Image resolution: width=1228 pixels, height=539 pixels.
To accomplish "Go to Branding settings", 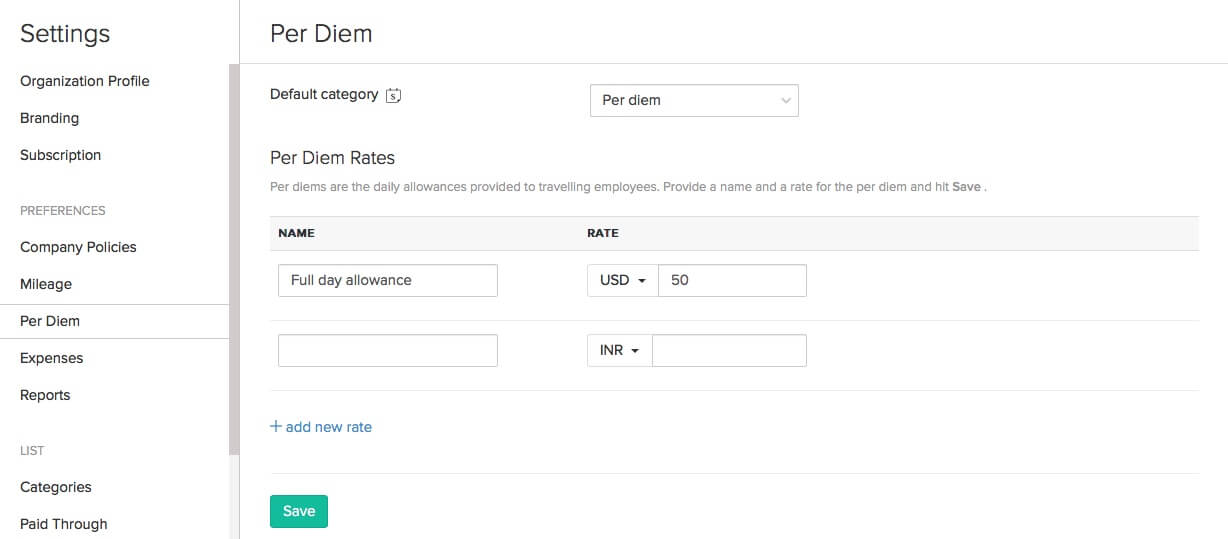I will click(49, 118).
